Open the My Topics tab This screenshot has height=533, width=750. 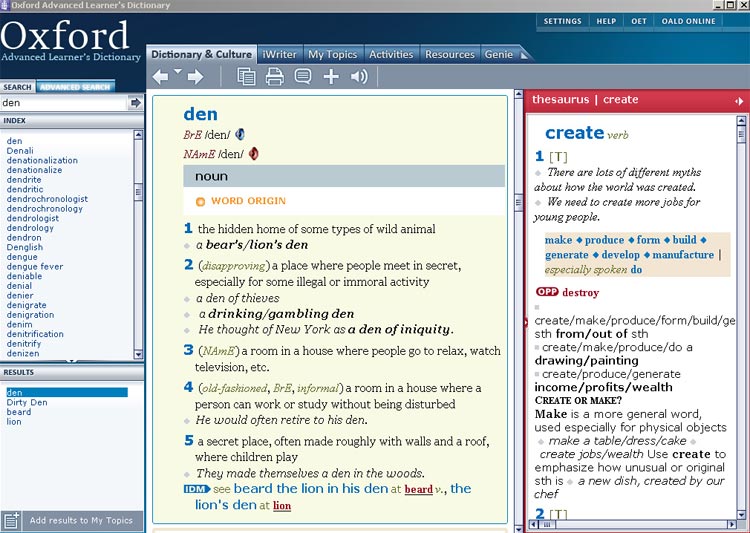[x=332, y=55]
